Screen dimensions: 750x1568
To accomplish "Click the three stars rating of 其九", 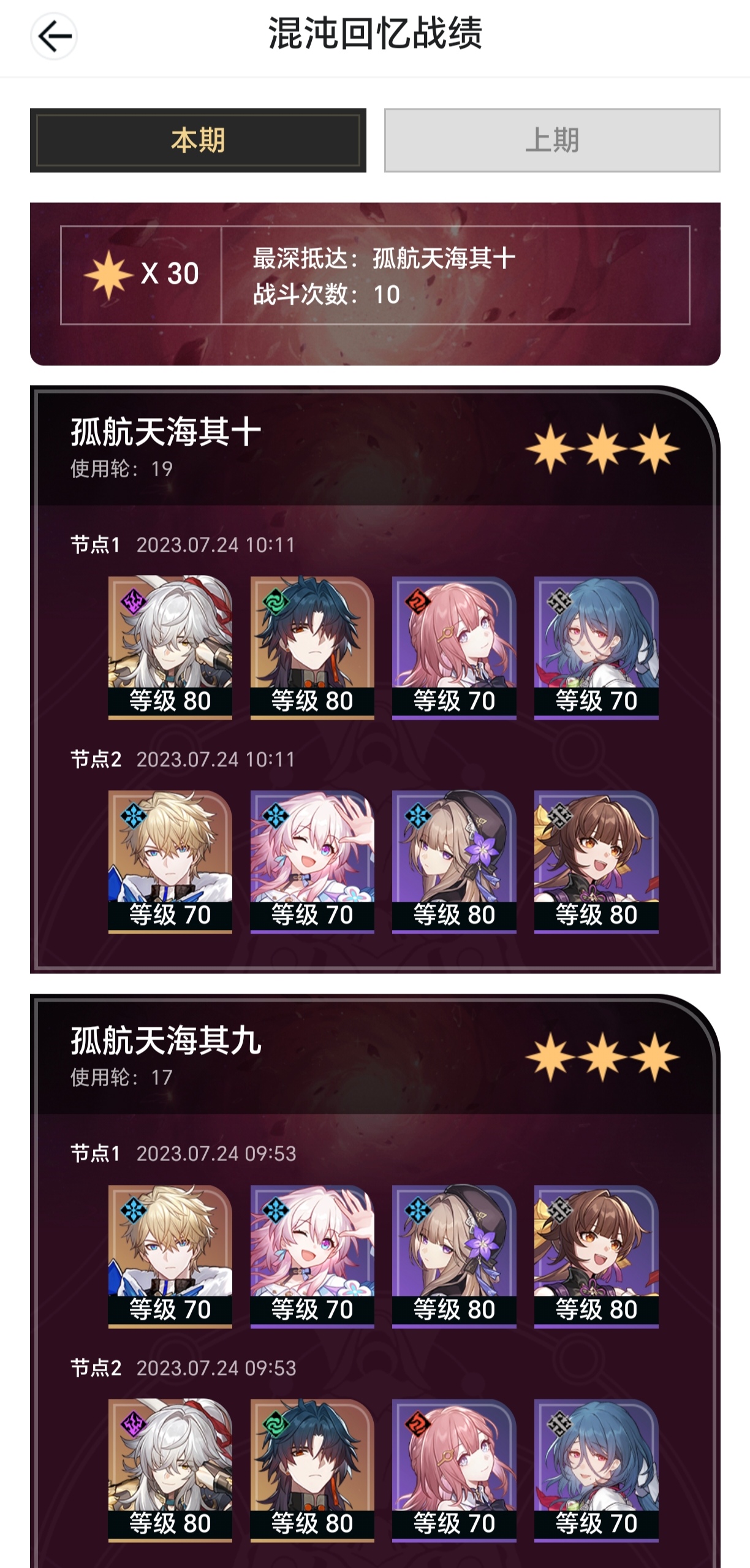I will tap(602, 1057).
